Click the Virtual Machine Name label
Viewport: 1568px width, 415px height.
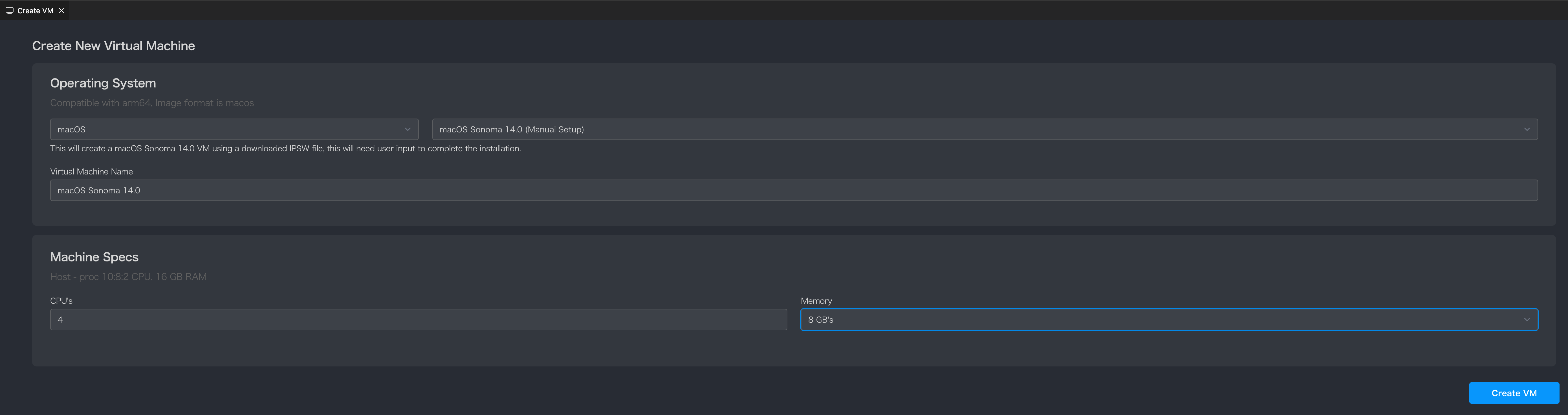pyautogui.click(x=91, y=171)
